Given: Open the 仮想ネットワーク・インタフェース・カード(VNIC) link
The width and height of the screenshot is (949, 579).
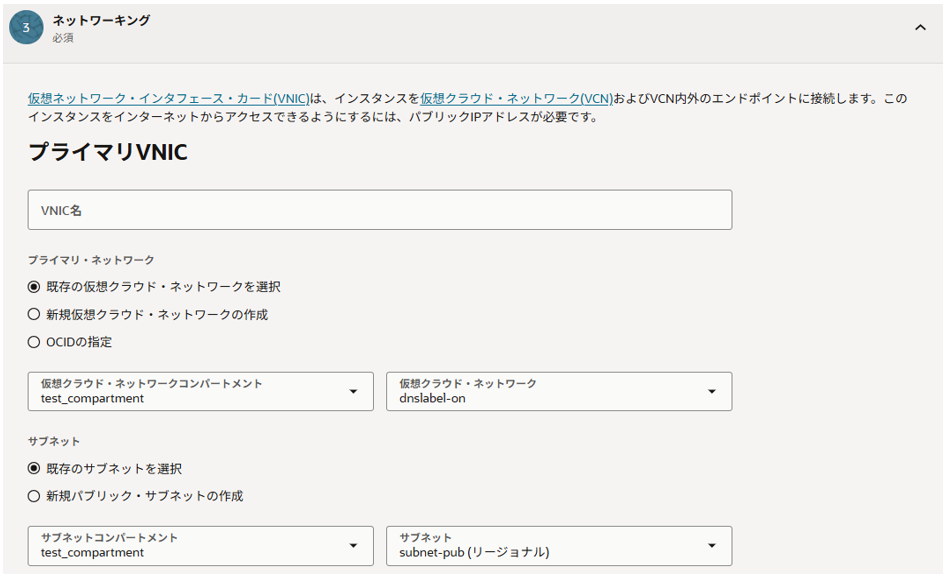Looking at the screenshot, I should [x=169, y=99].
